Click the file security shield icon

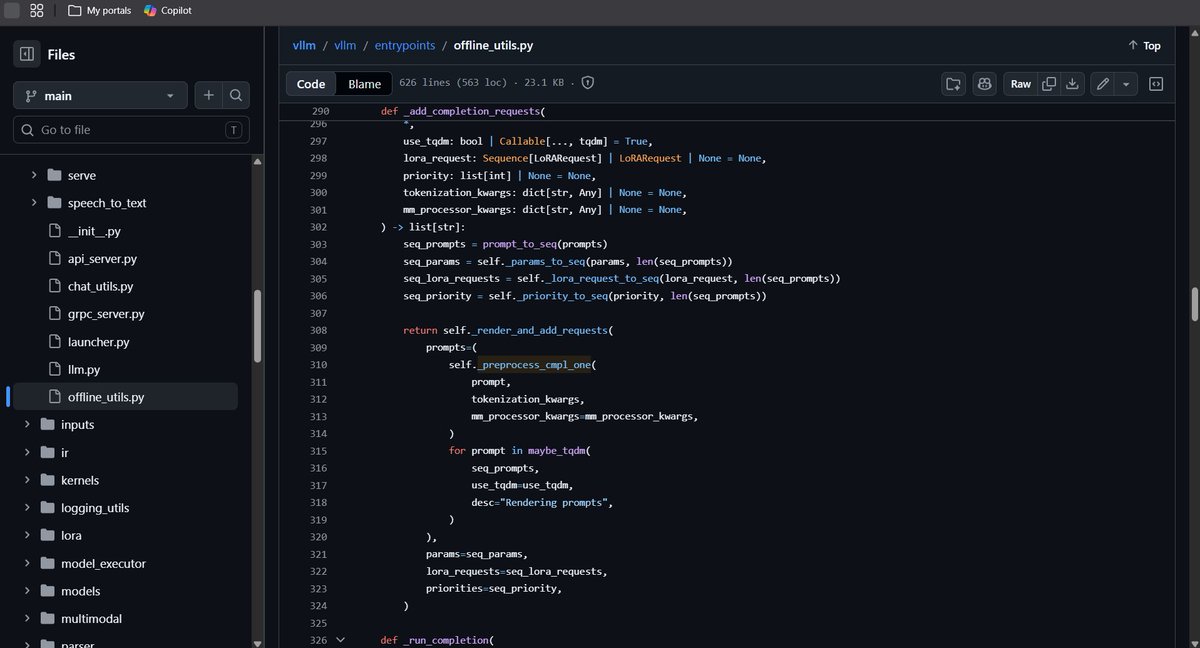[587, 83]
